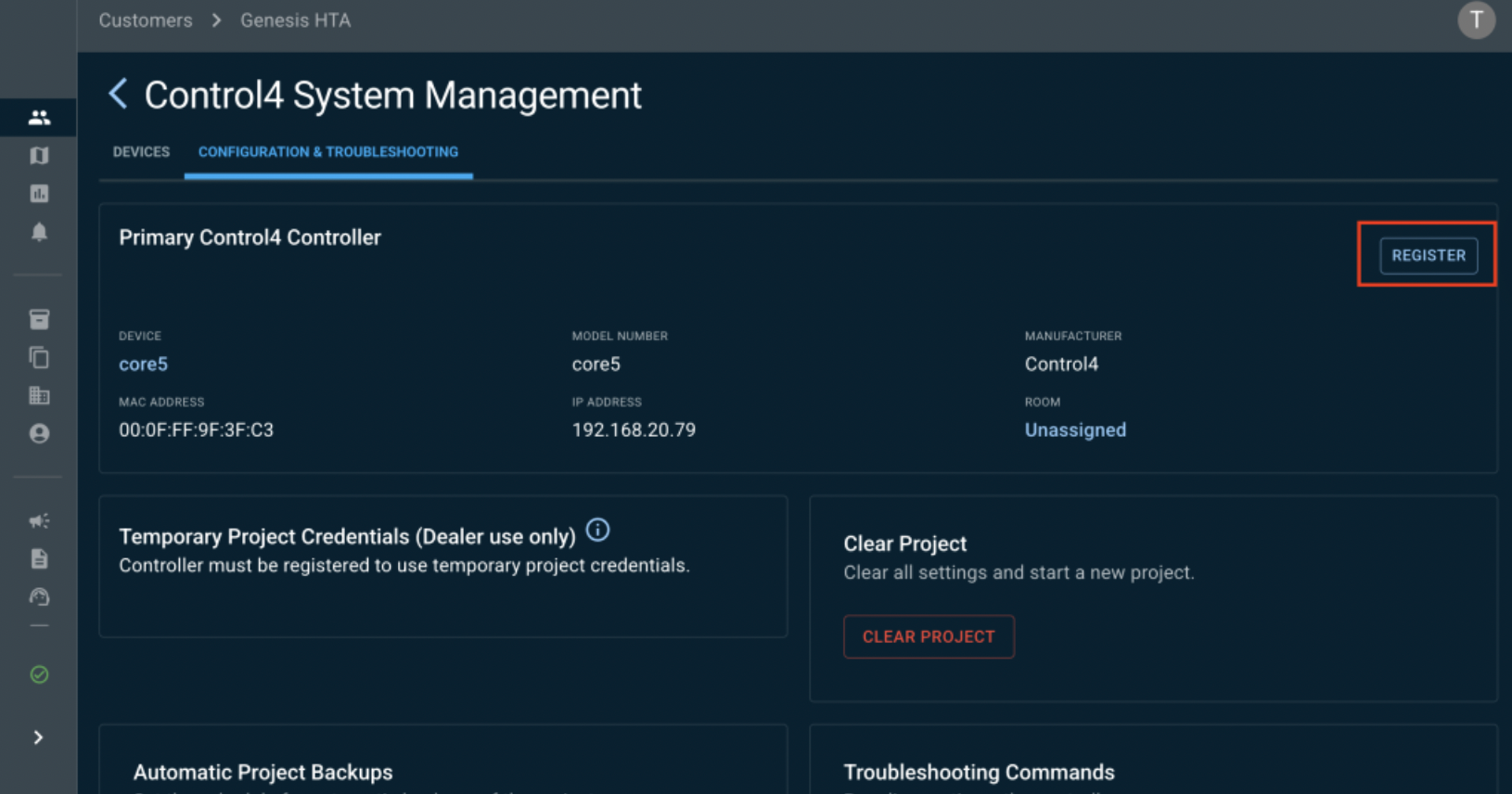Click the Automatic Project Backups heading
Image resolution: width=1512 pixels, height=794 pixels.
[263, 773]
